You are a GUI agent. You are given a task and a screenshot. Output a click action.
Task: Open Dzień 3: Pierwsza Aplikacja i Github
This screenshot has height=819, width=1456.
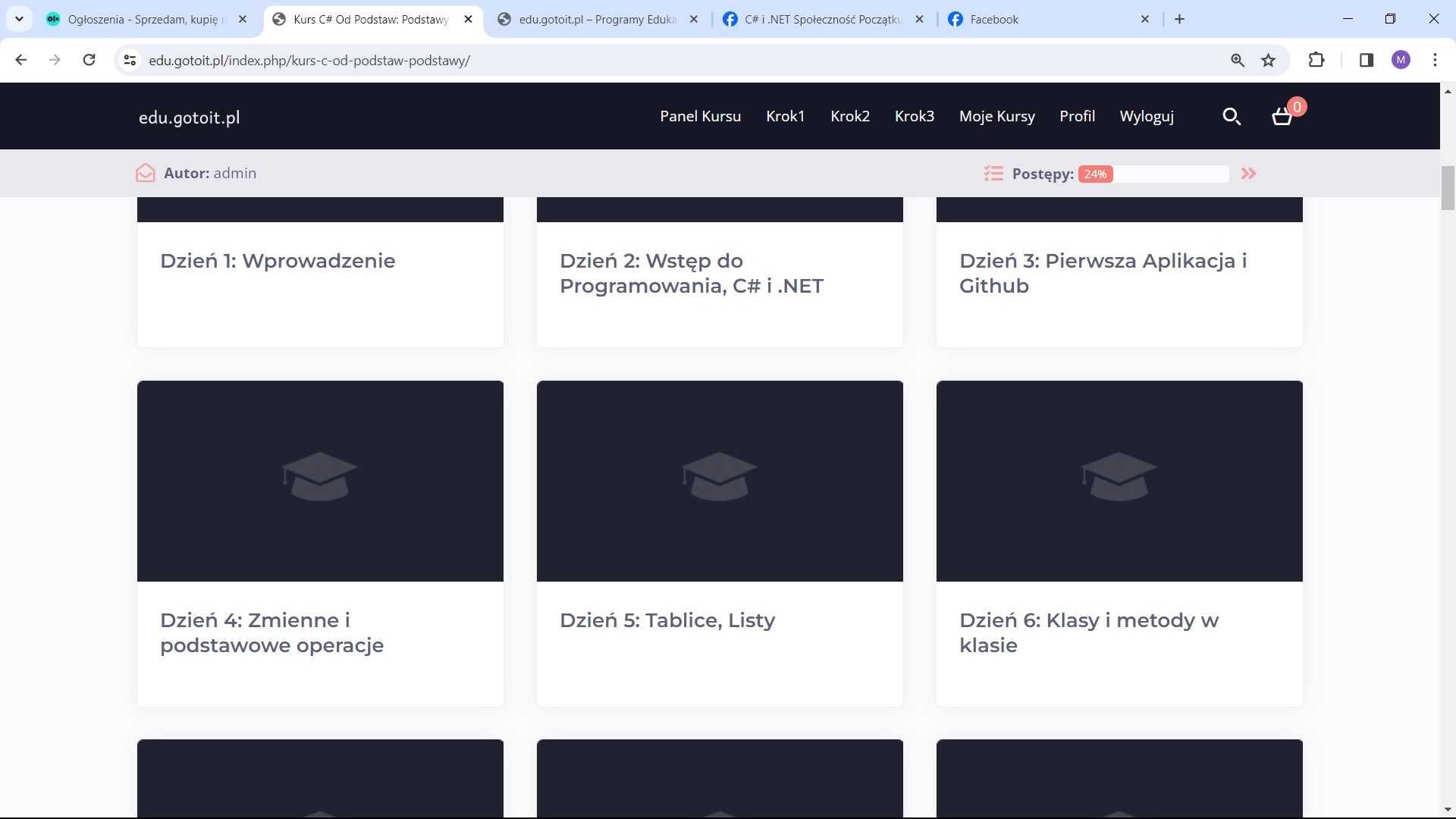click(1103, 273)
